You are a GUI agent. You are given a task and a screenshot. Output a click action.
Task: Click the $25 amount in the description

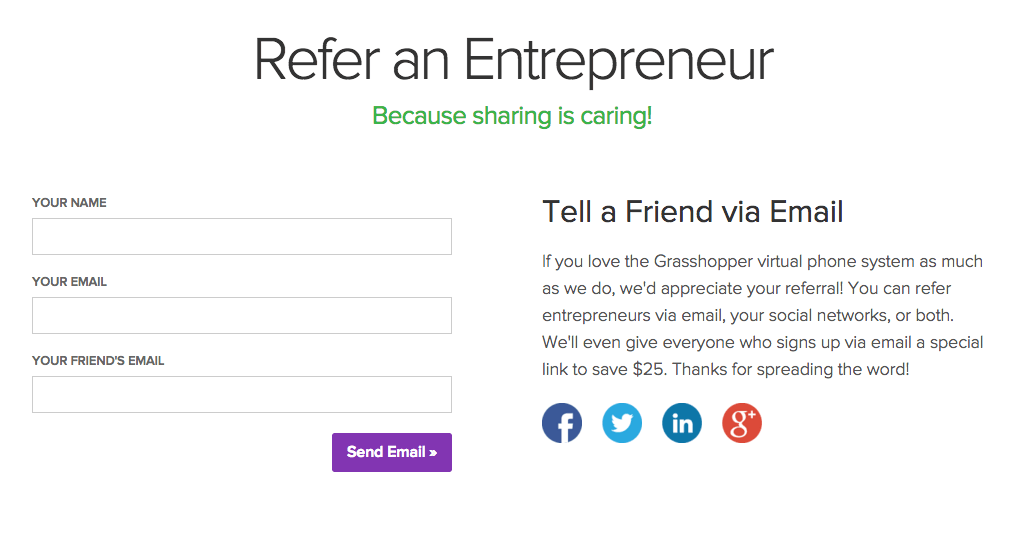tap(649, 370)
